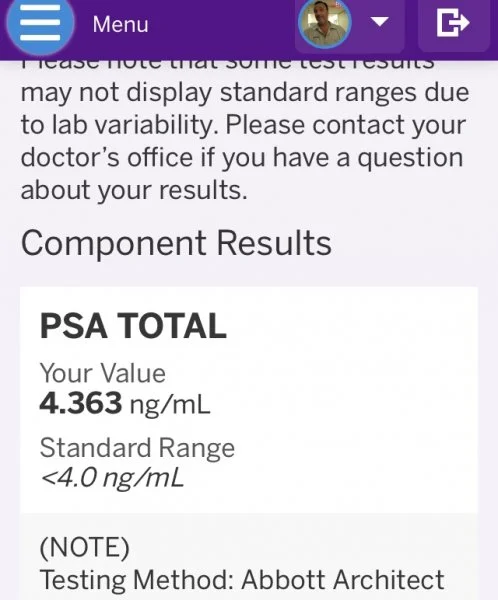The height and width of the screenshot is (600, 498).
Task: Click the line ending 'standard ranges due'
Action: (245, 93)
